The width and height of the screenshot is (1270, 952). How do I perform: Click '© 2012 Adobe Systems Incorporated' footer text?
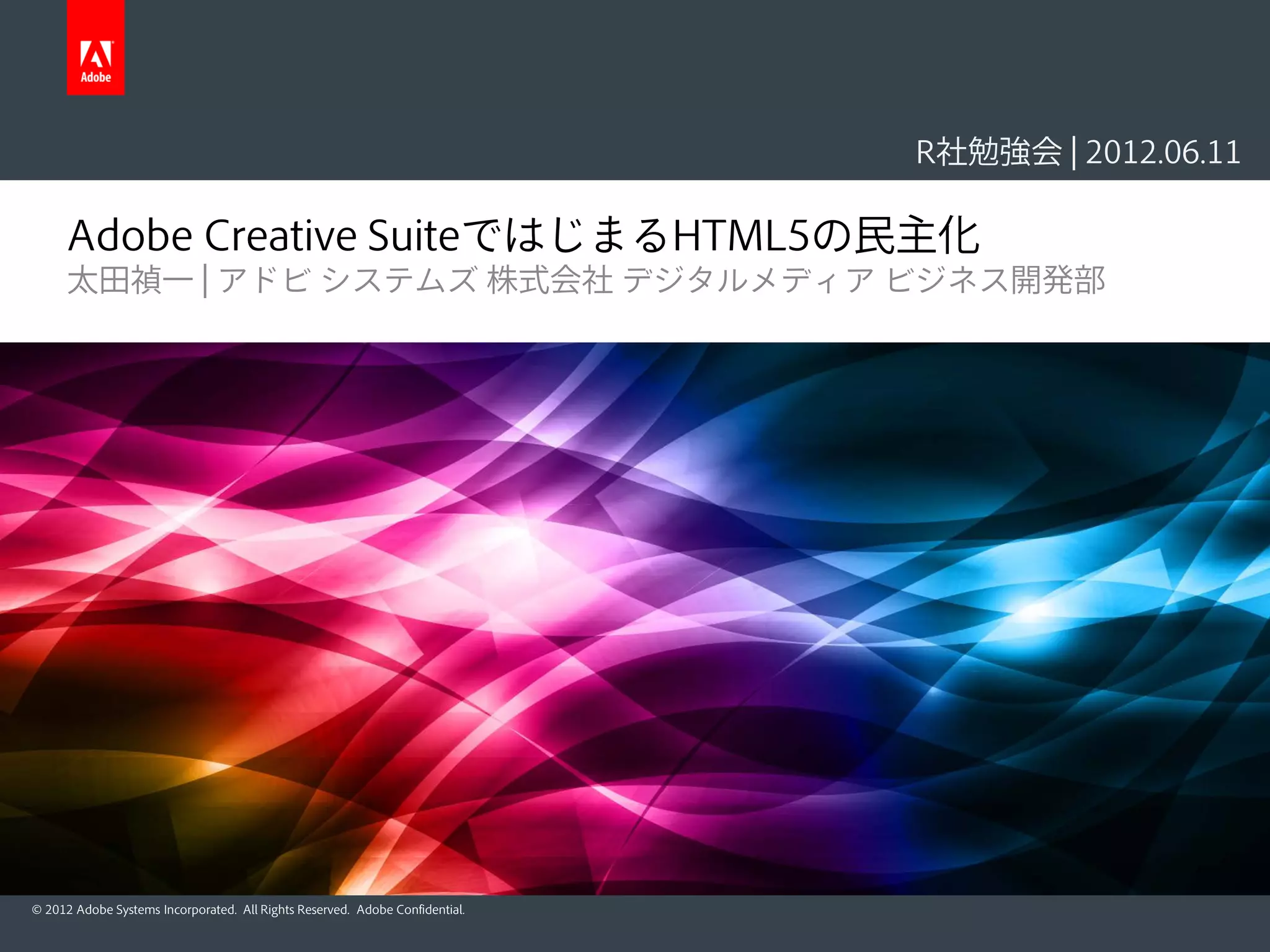coord(134,910)
